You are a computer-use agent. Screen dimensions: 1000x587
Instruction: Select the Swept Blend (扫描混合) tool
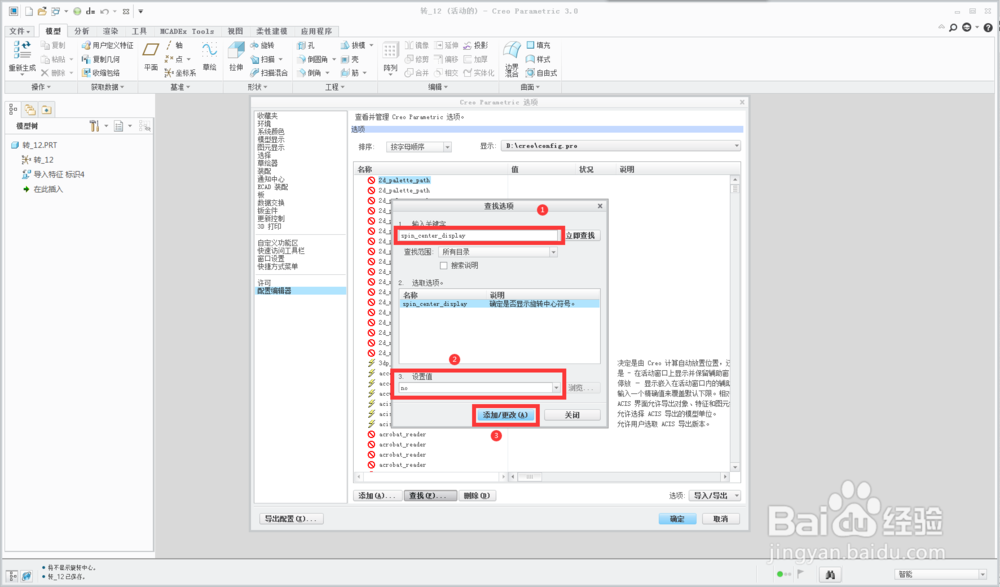point(268,73)
